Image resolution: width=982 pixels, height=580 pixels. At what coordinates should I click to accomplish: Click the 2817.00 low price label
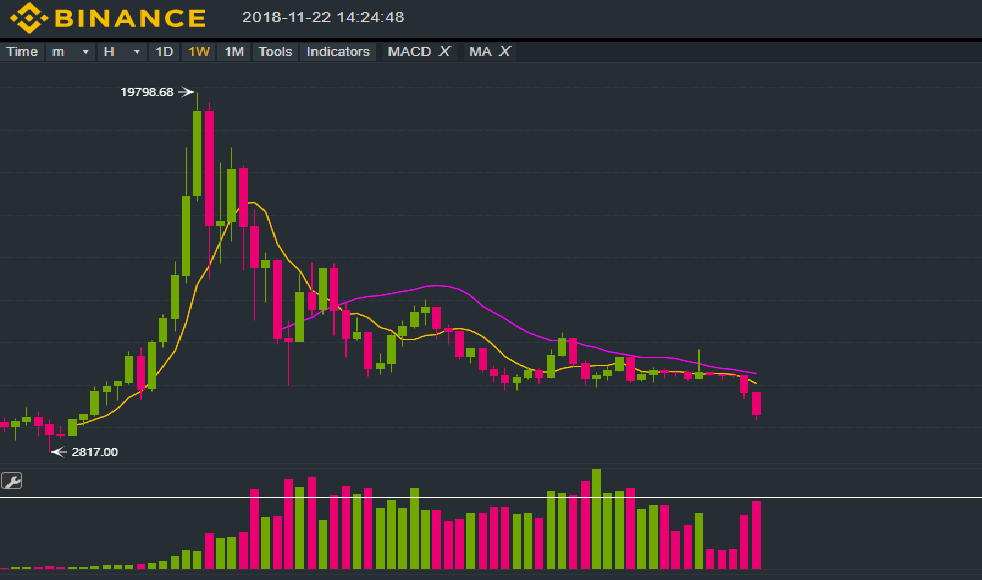[95, 452]
